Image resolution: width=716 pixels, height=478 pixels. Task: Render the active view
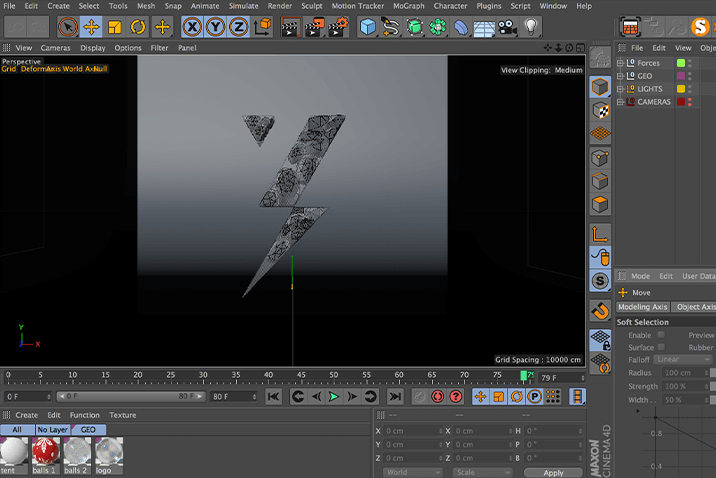pyautogui.click(x=290, y=27)
